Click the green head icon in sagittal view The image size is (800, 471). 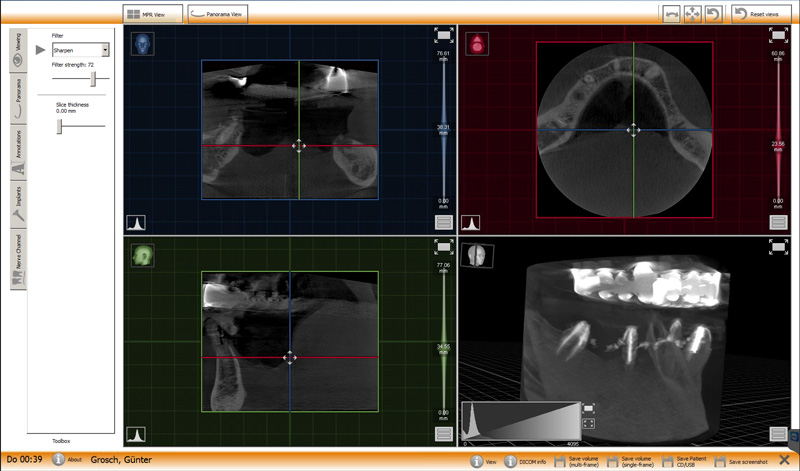pyautogui.click(x=141, y=256)
